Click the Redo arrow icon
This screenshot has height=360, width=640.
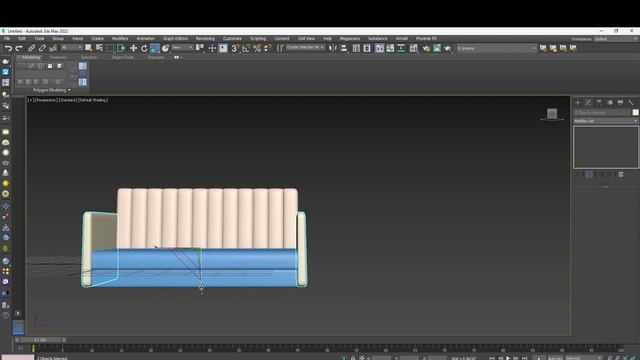pyautogui.click(x=19, y=48)
